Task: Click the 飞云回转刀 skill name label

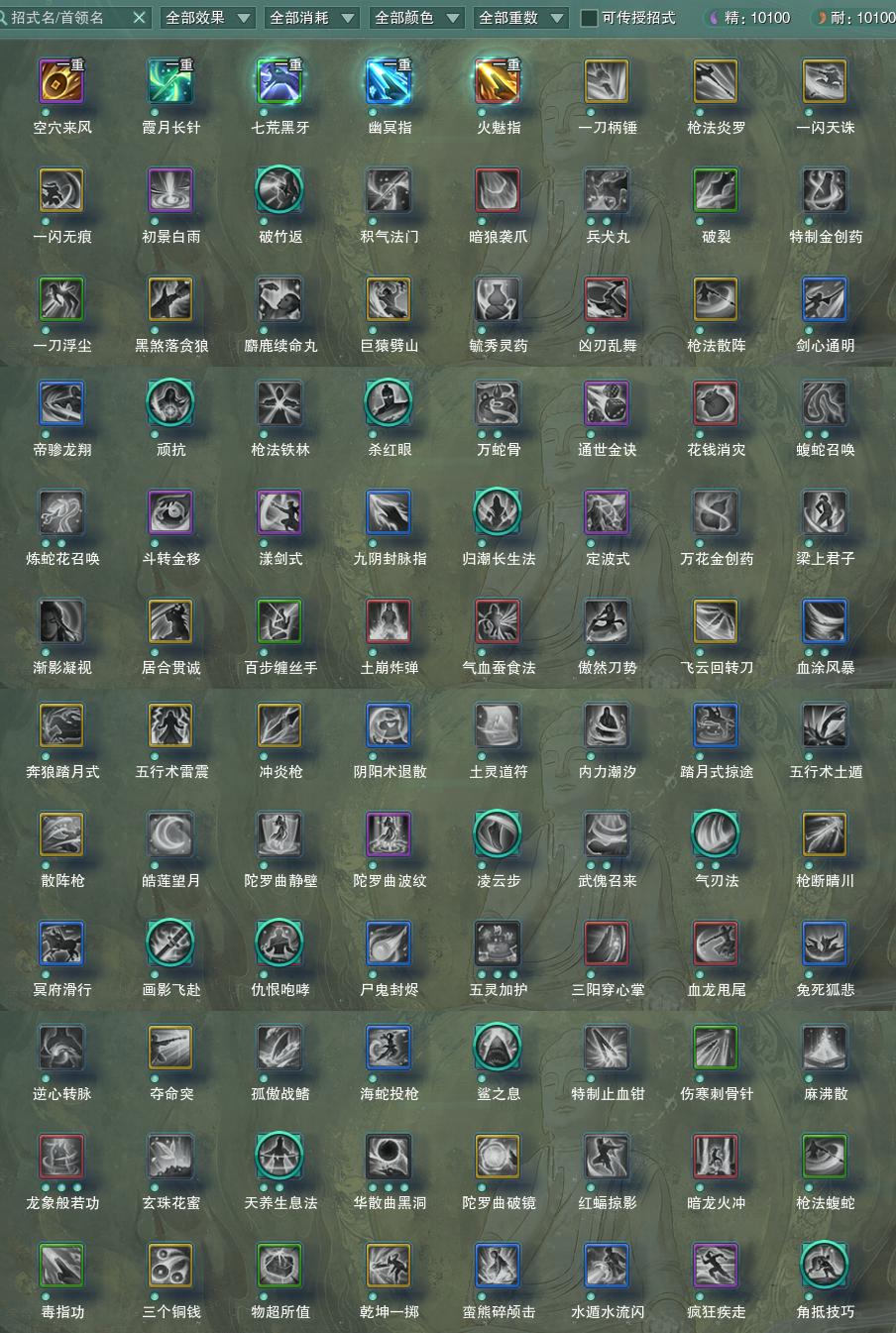Action: (717, 667)
